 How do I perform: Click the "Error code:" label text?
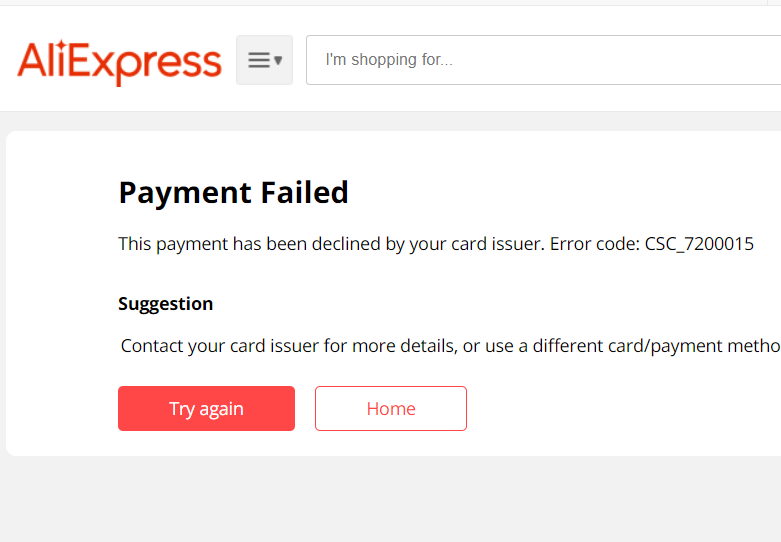coord(595,244)
